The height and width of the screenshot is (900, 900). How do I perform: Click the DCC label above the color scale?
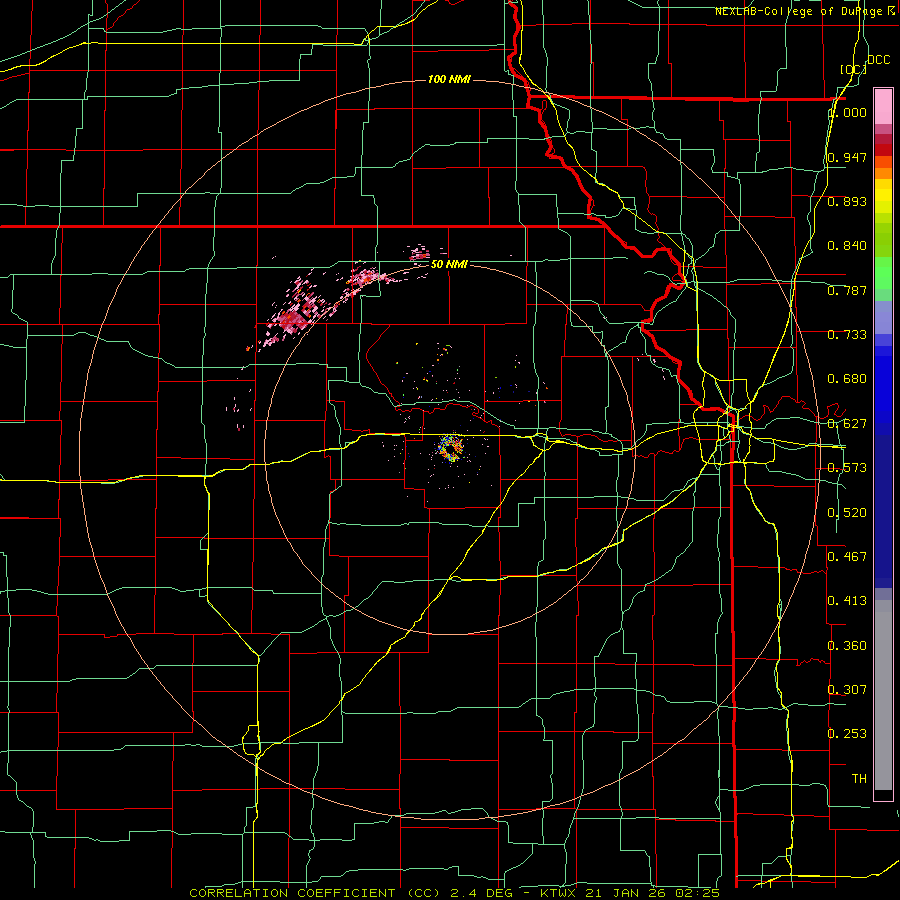point(879,60)
